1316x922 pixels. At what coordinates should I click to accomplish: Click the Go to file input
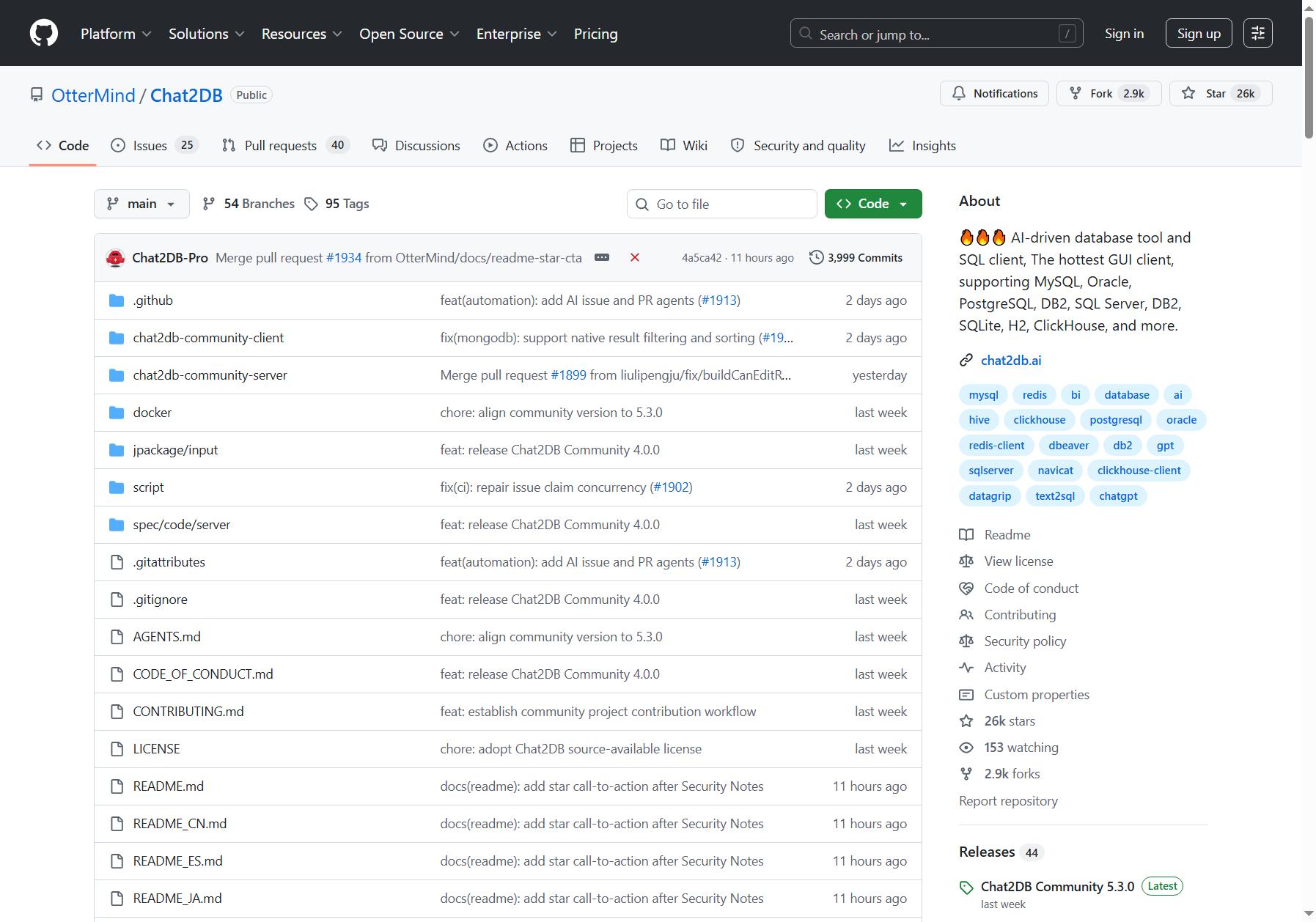coord(721,204)
